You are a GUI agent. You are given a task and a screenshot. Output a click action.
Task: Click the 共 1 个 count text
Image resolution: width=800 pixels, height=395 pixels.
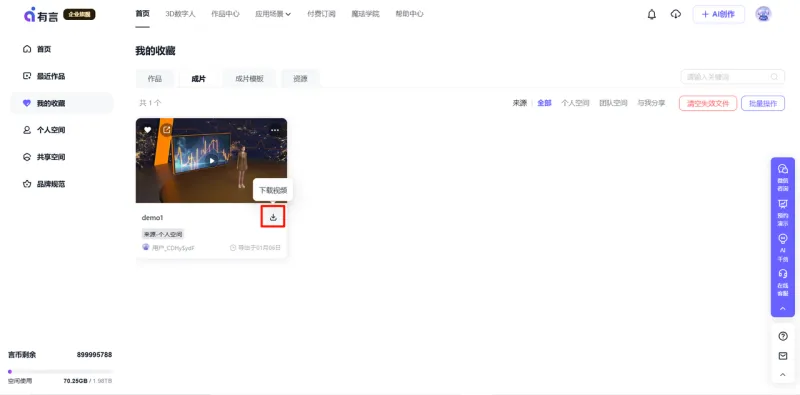(x=150, y=103)
